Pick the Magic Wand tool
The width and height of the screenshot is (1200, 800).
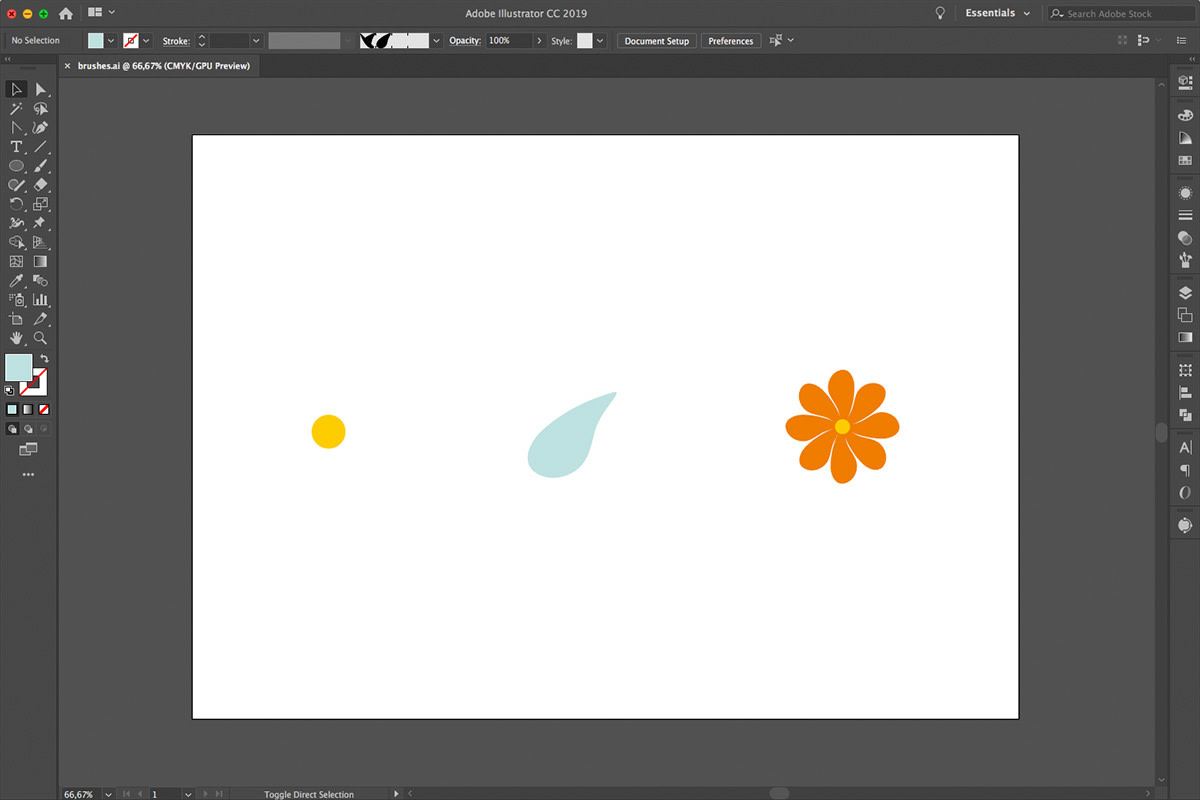pos(16,109)
